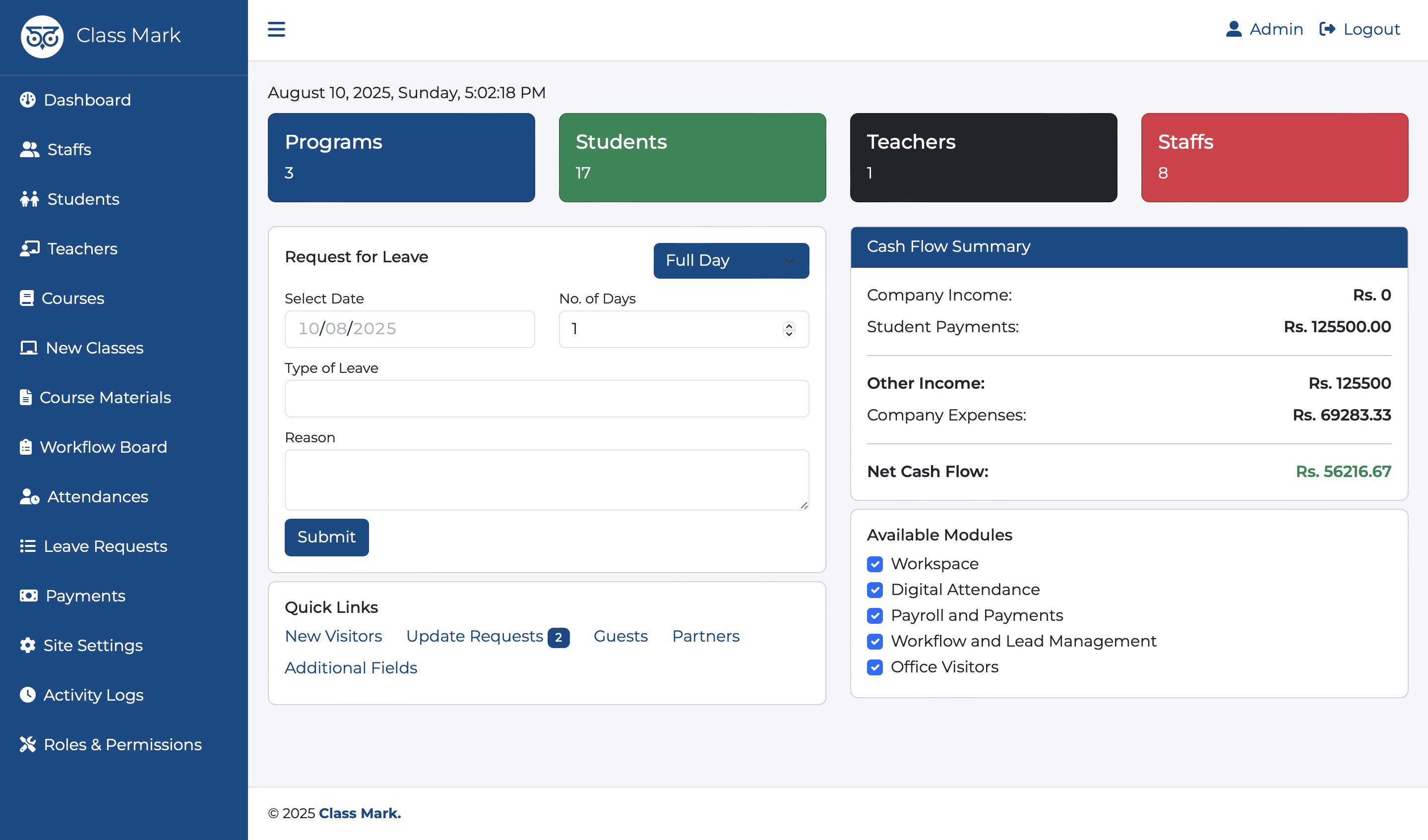Expand the Full Day leave dropdown
This screenshot has width=1428, height=840.
click(731, 260)
